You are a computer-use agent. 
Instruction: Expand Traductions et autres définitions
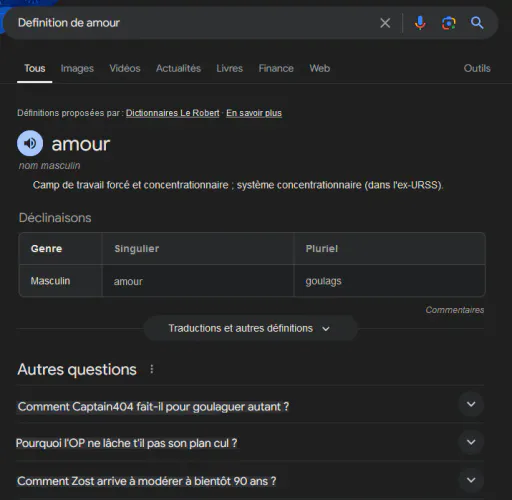click(250, 328)
